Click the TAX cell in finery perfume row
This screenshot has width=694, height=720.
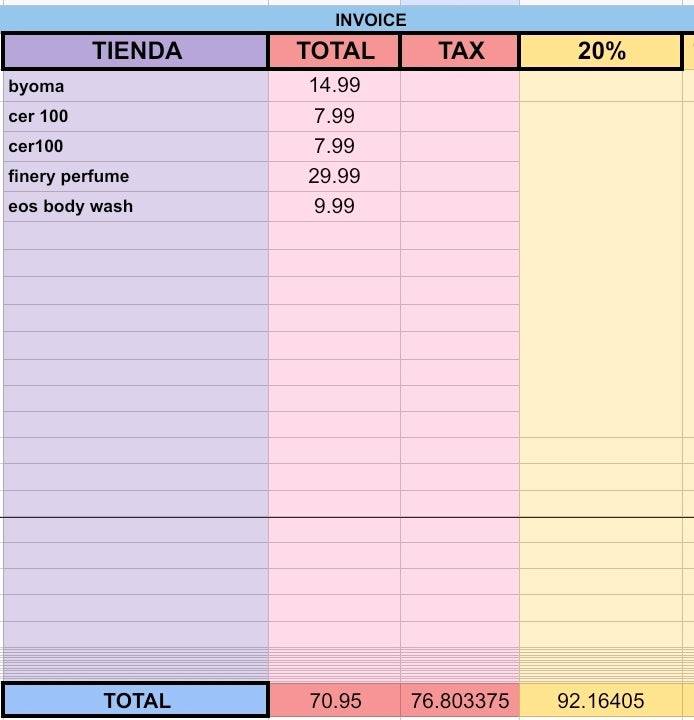pyautogui.click(x=460, y=176)
